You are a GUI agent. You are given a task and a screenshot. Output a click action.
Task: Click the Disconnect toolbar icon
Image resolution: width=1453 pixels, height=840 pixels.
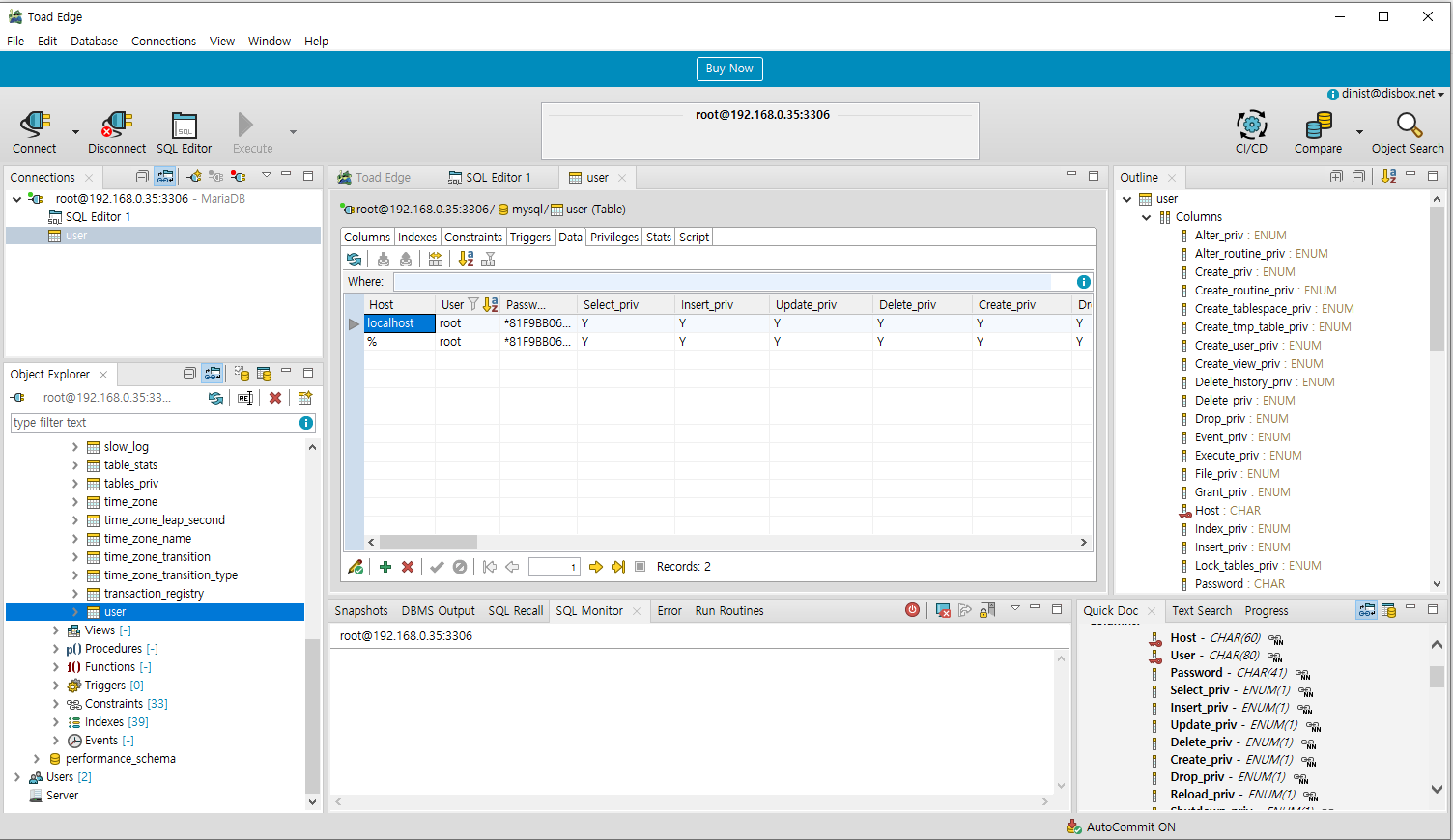click(117, 132)
